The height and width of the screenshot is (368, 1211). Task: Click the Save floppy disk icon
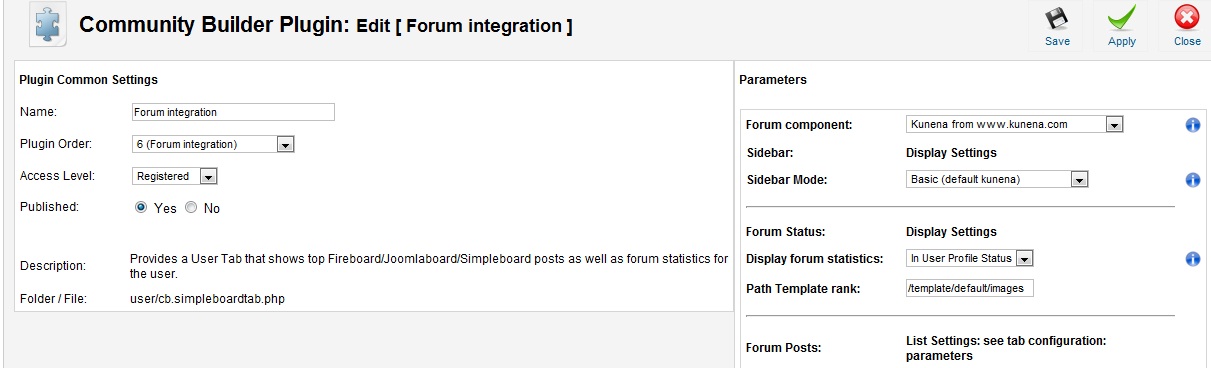(1057, 19)
